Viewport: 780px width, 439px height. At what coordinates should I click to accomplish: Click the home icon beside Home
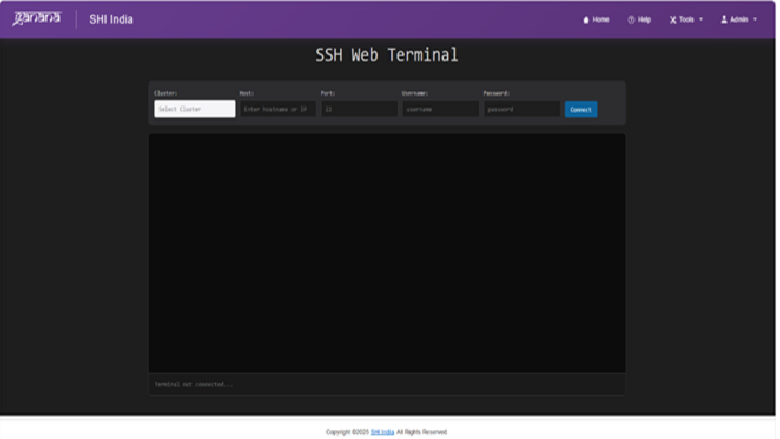tap(586, 20)
